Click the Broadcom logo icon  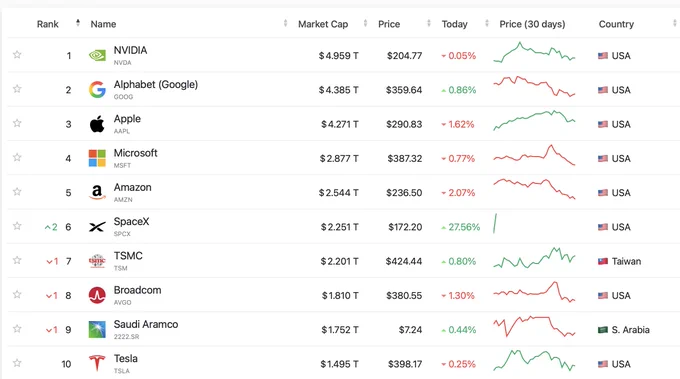click(97, 295)
